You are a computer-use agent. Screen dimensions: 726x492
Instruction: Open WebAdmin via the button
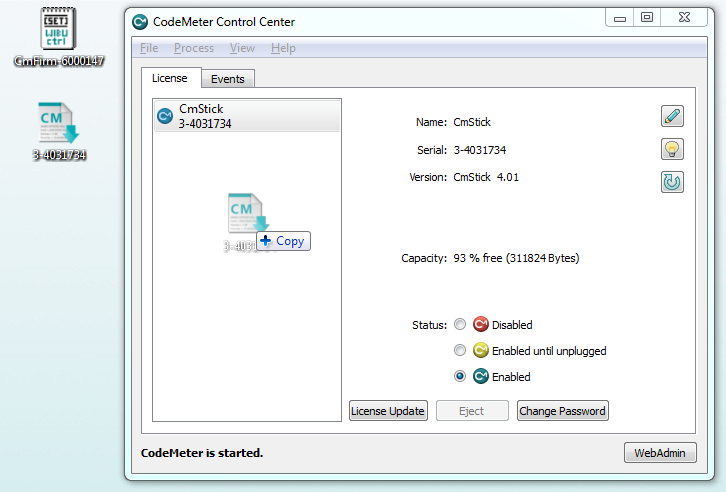[660, 453]
